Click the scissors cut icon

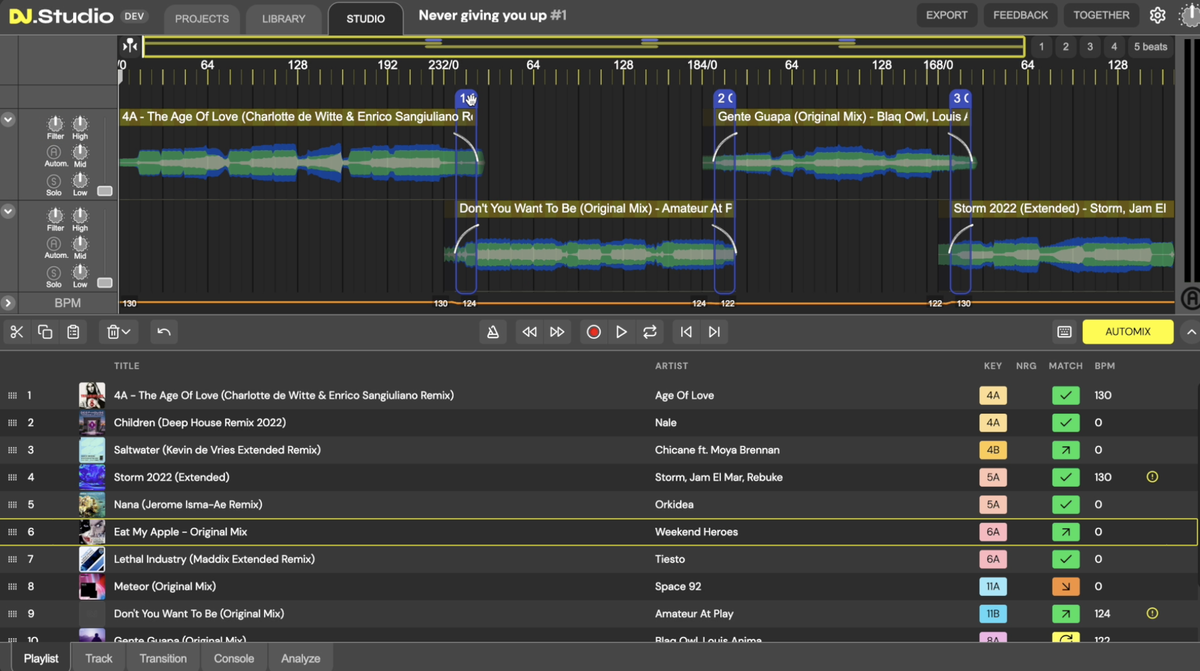coord(17,332)
